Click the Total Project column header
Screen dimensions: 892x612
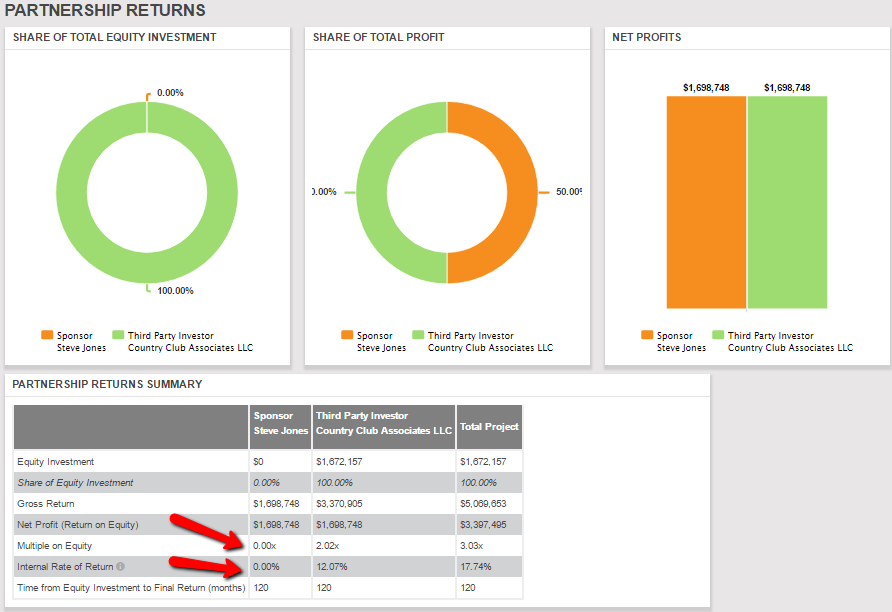click(489, 426)
